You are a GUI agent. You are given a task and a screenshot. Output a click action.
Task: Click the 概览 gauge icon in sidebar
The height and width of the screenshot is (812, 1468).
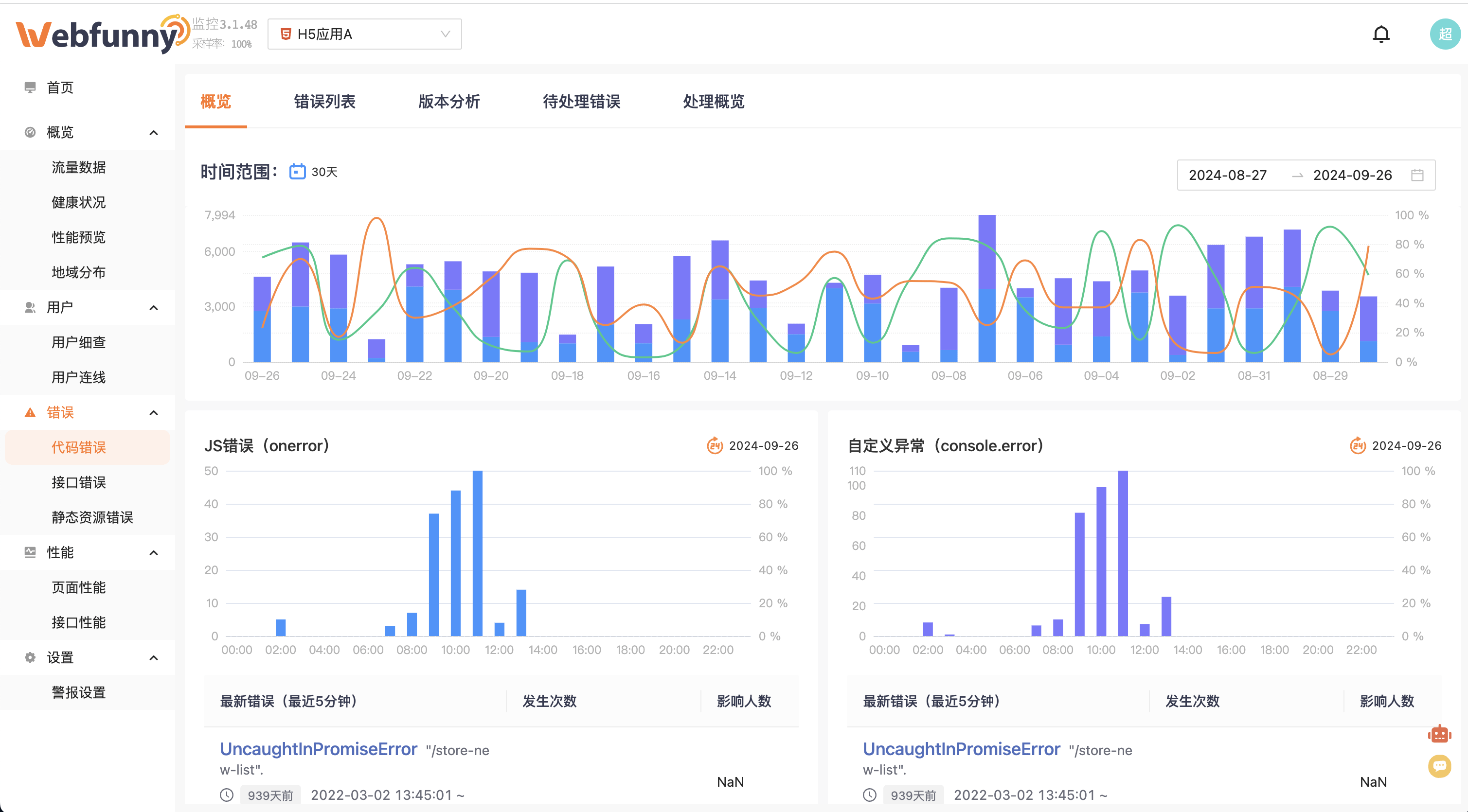point(30,132)
